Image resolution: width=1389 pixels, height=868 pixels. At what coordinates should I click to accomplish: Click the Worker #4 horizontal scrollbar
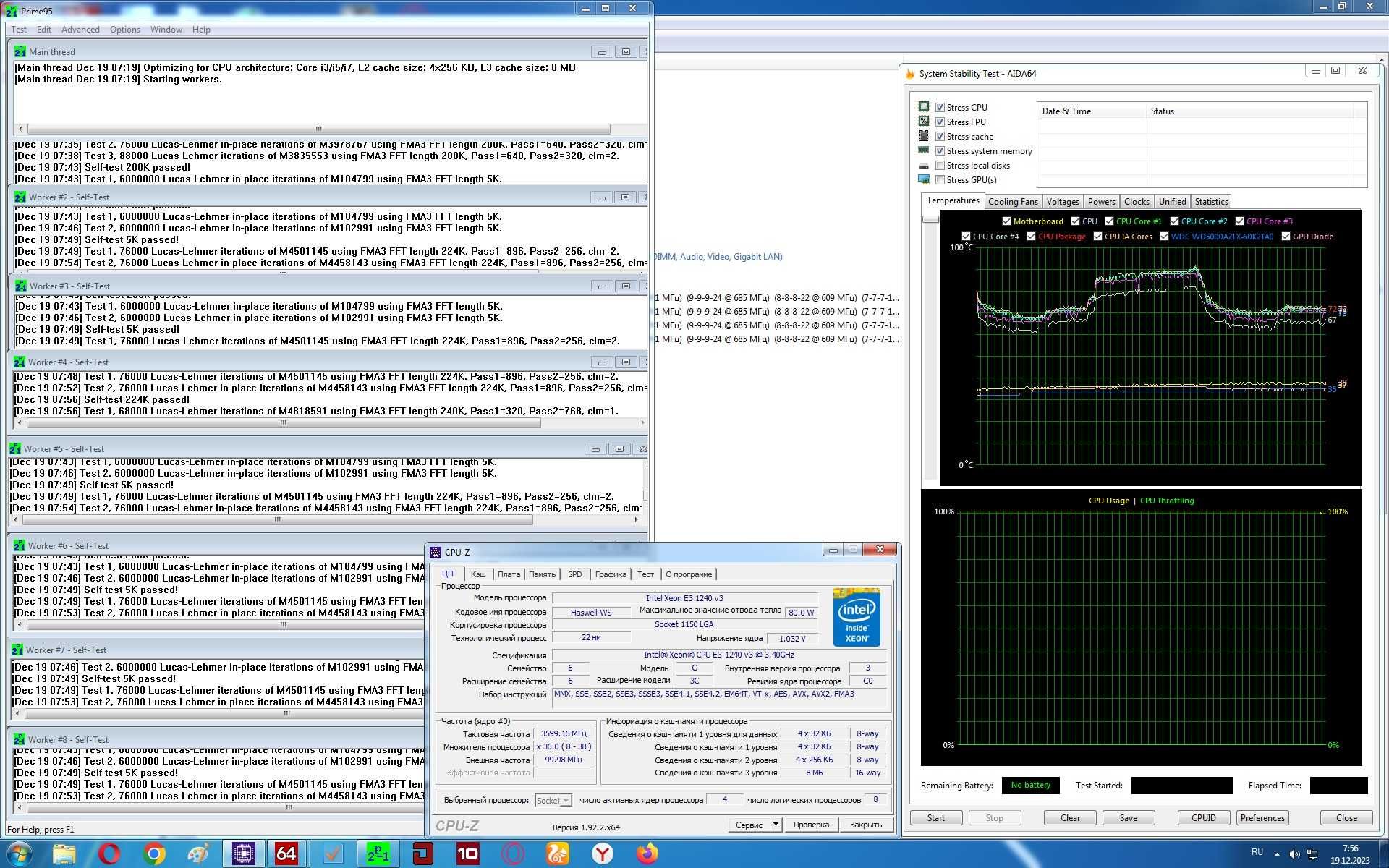[x=283, y=423]
